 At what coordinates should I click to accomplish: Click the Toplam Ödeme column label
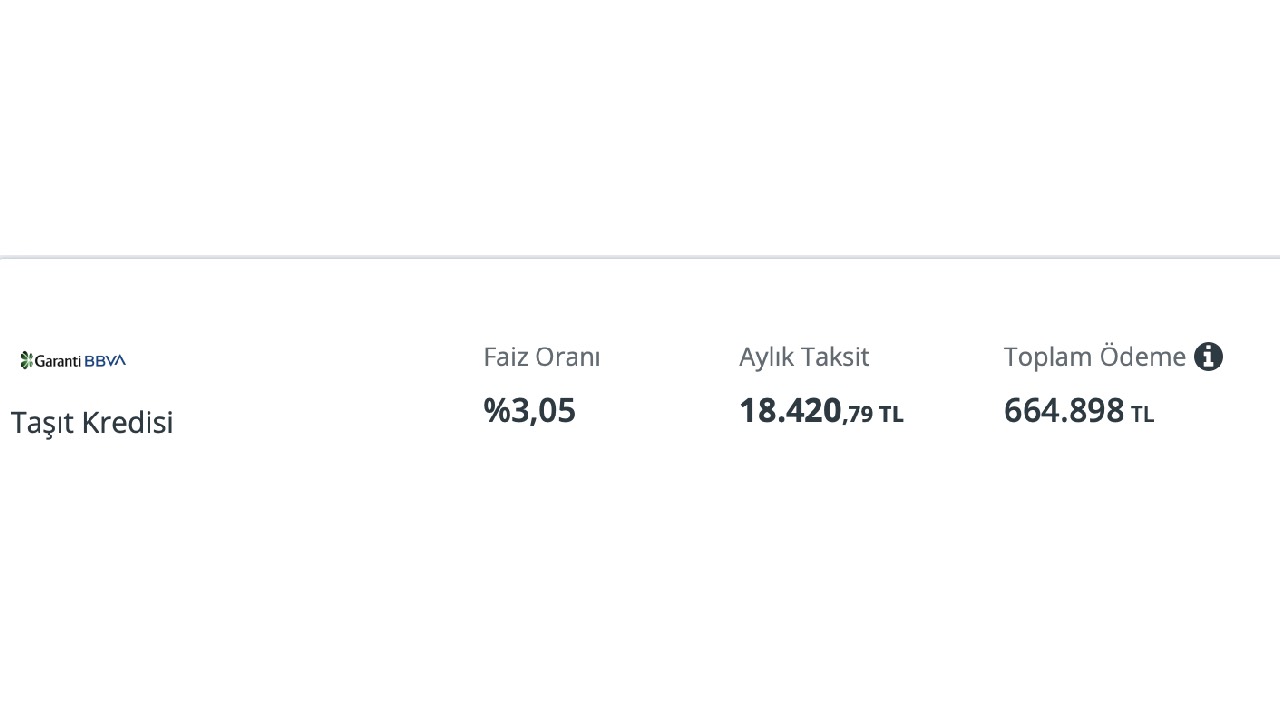[x=1094, y=357]
